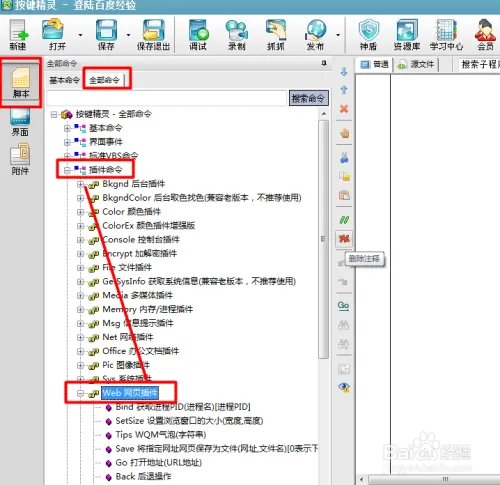This screenshot has width=500, height=485.
Task: Switch to the 普通 editor tab
Action: click(x=375, y=64)
